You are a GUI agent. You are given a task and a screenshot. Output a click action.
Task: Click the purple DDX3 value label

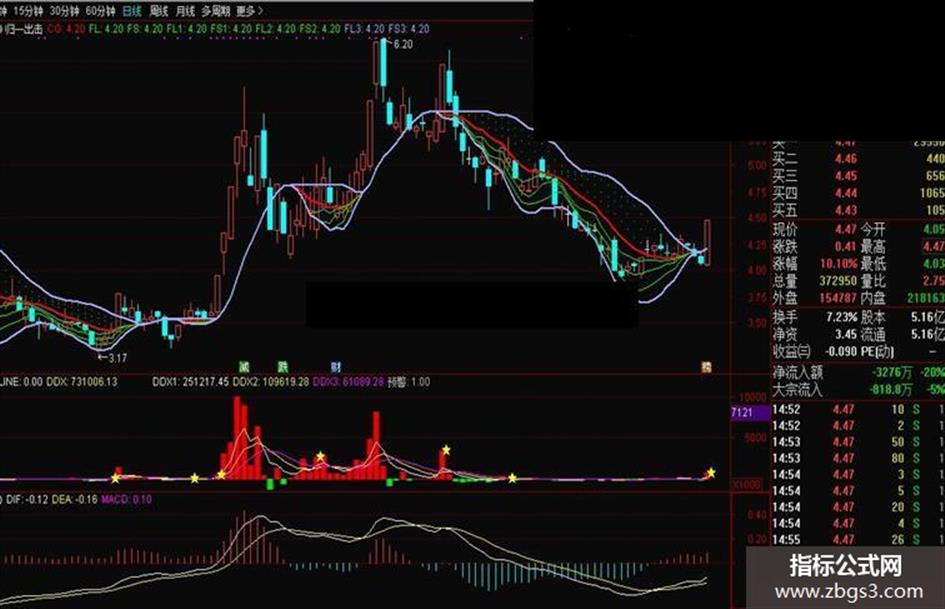pos(348,382)
